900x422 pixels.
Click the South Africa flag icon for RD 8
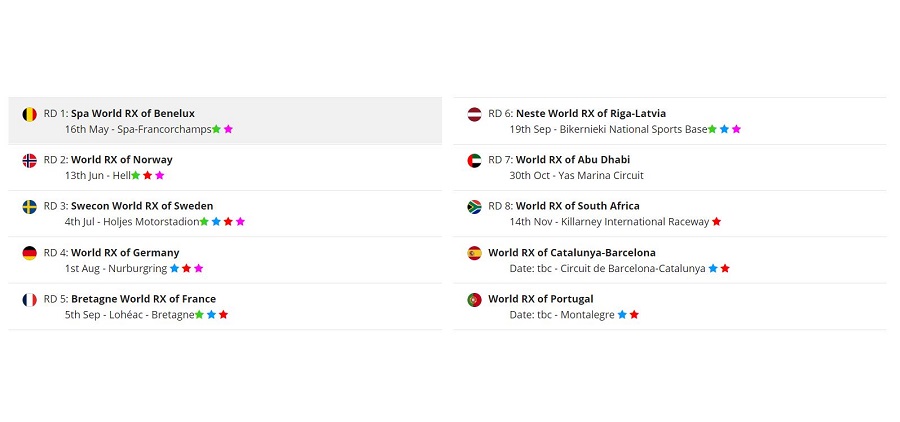pos(475,207)
